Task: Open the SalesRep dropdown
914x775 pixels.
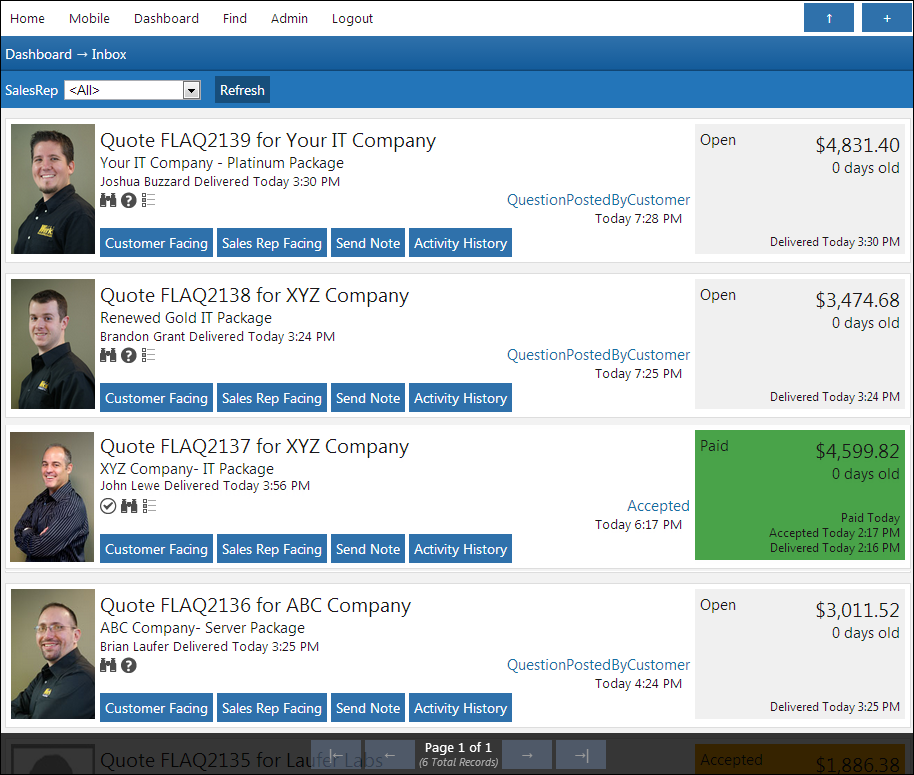Action: [x=133, y=90]
